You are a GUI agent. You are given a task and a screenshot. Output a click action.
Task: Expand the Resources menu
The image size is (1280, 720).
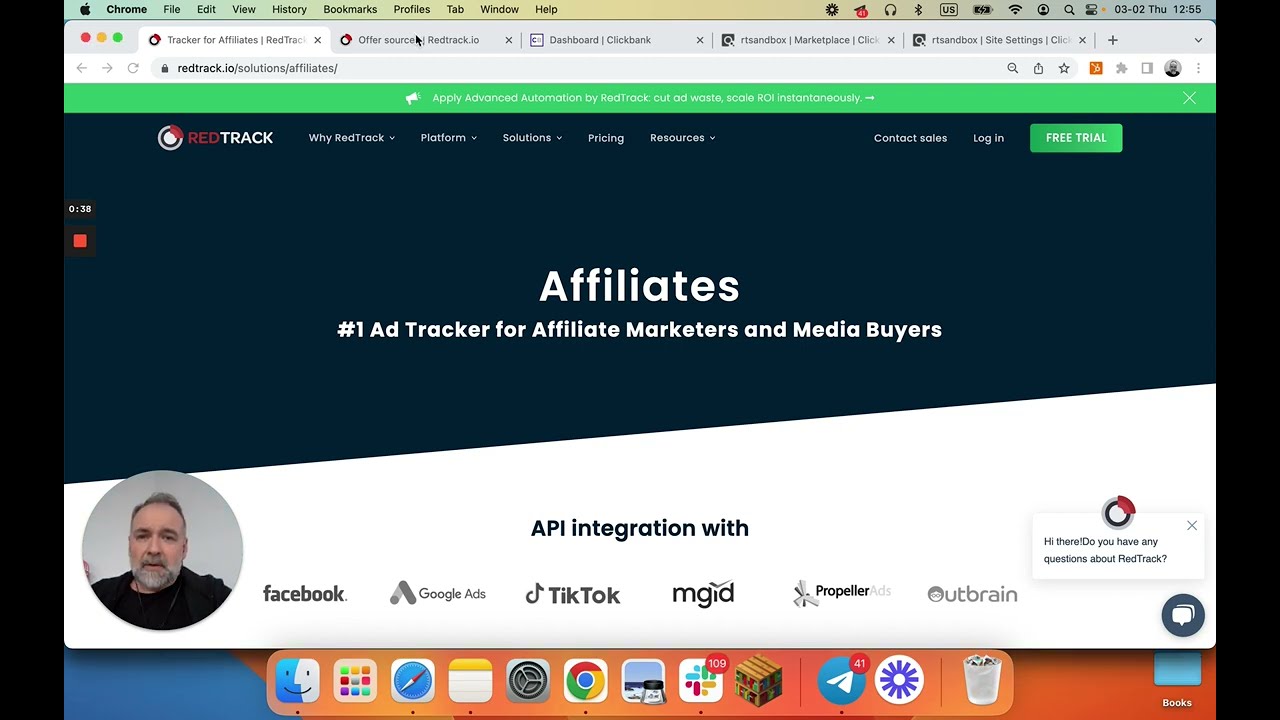pos(683,138)
